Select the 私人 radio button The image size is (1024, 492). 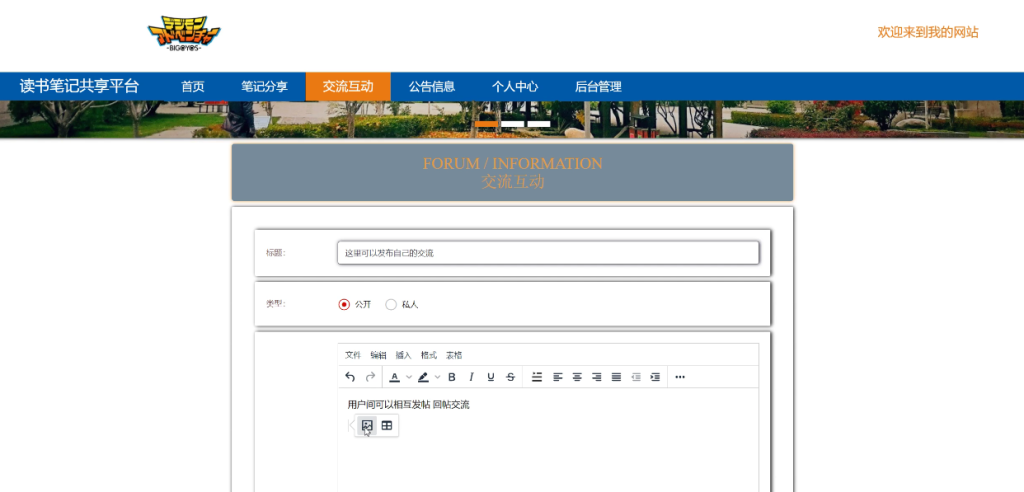tap(391, 304)
